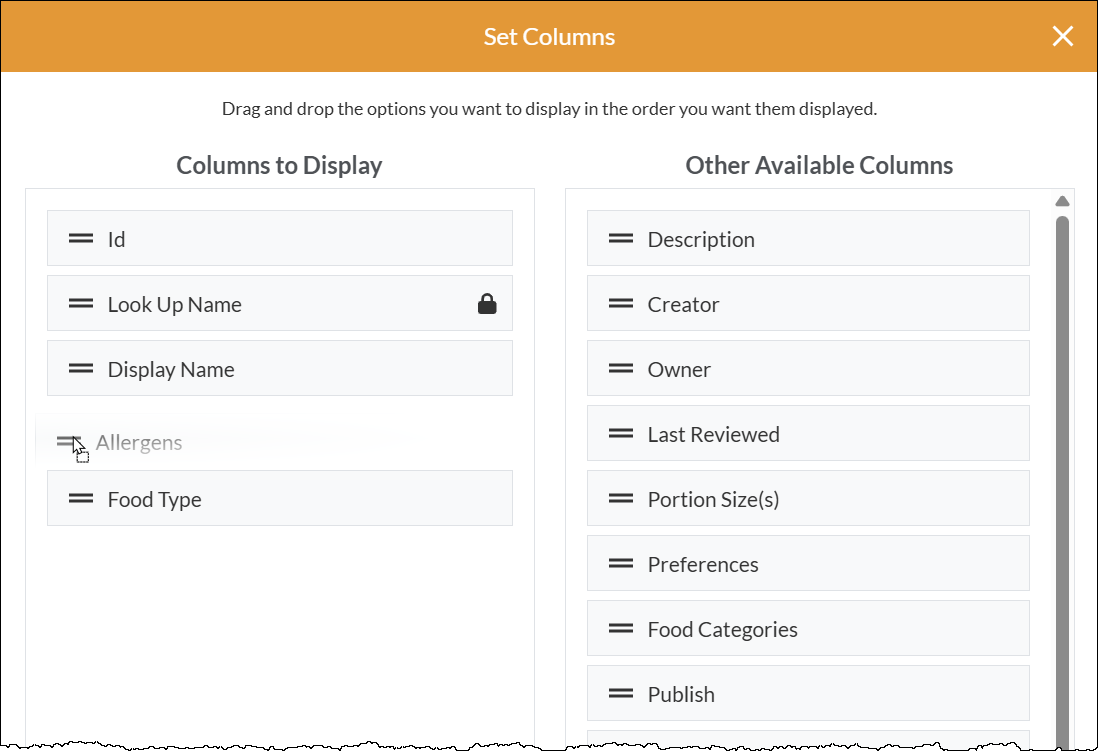Grab the drag handle beside Description
Image resolution: width=1098 pixels, height=751 pixels.
[x=620, y=239]
